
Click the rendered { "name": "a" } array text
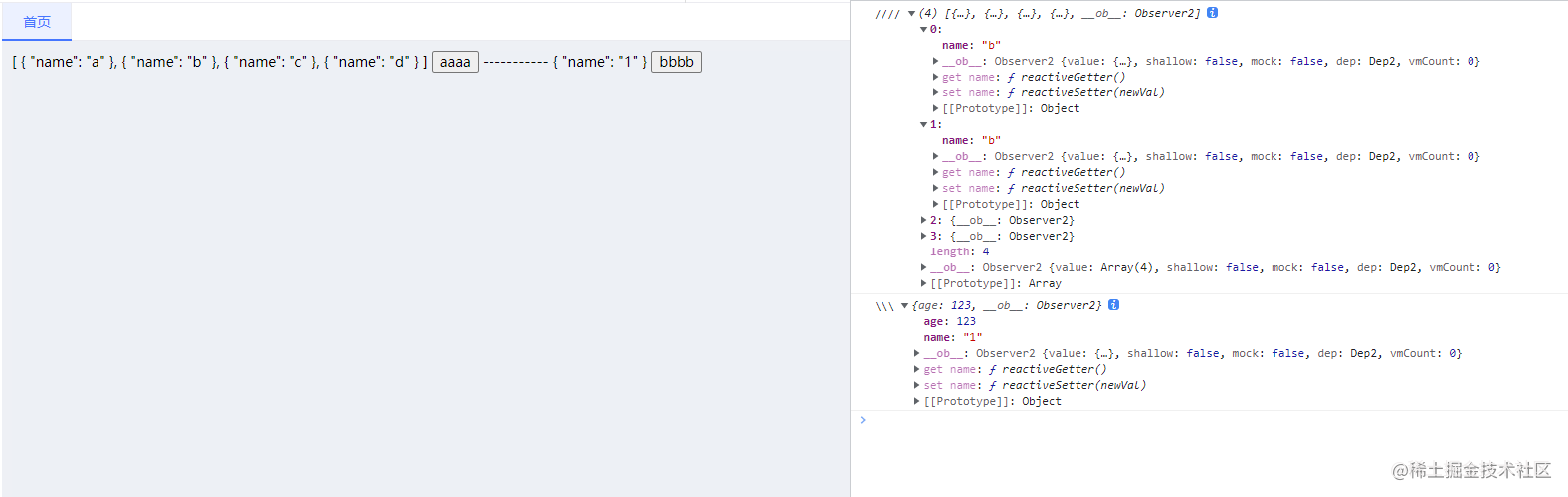click(66, 62)
